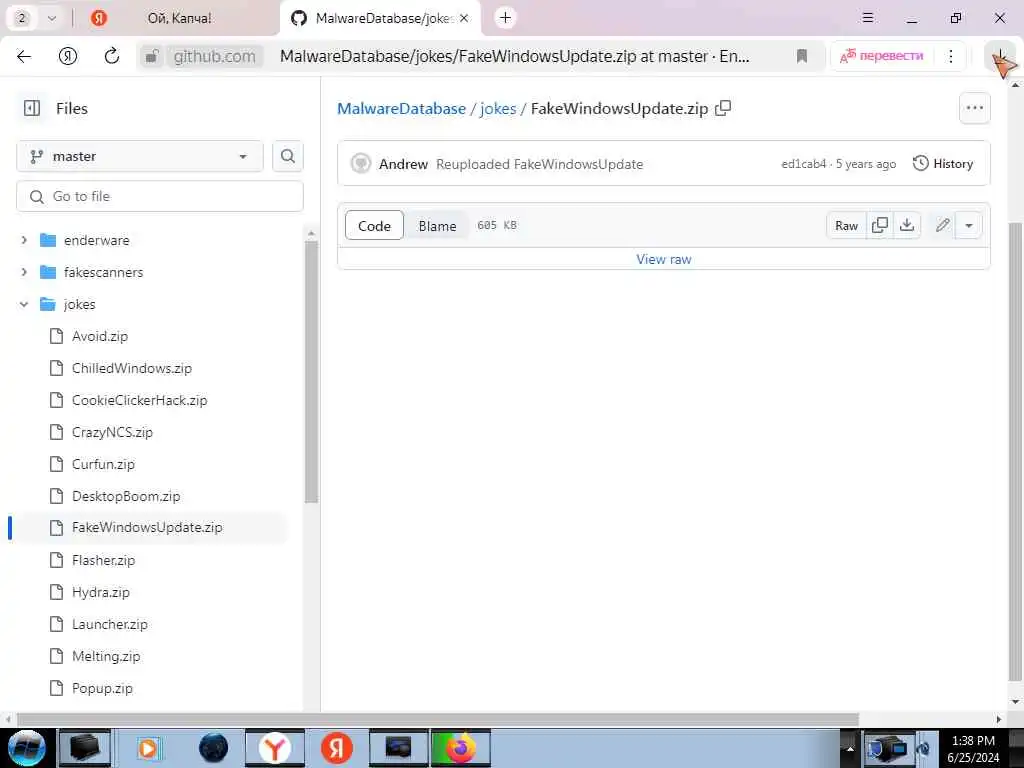Click the View raw link

tap(664, 259)
